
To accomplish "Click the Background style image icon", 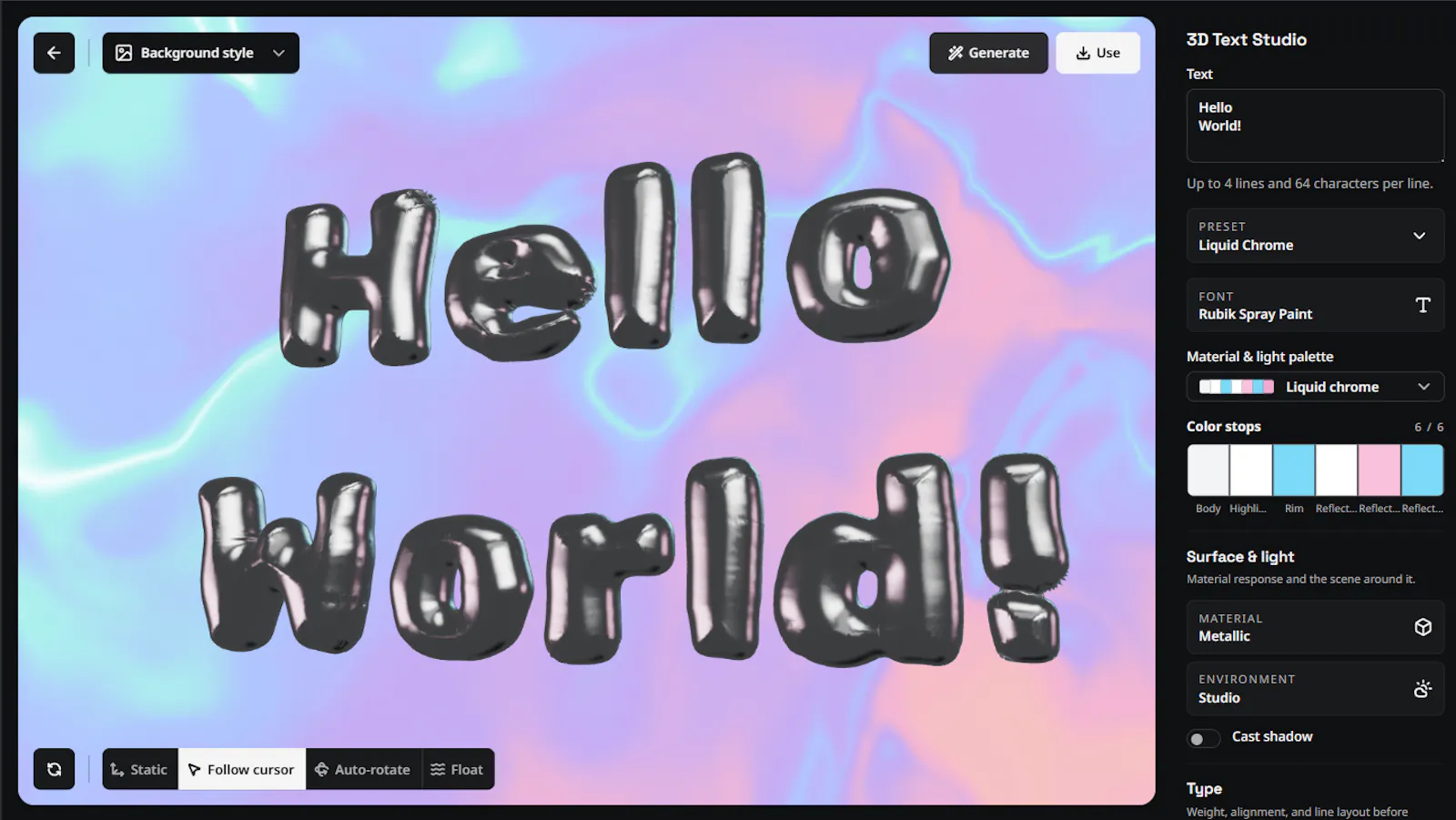I will click(124, 53).
